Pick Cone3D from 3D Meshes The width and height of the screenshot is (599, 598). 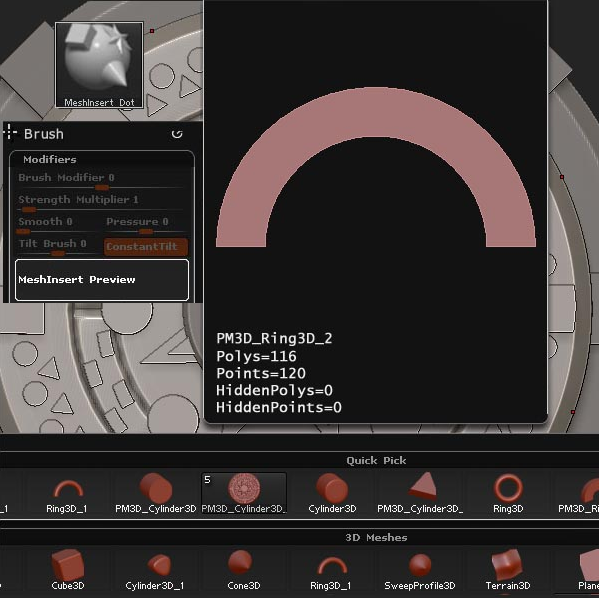[243, 570]
